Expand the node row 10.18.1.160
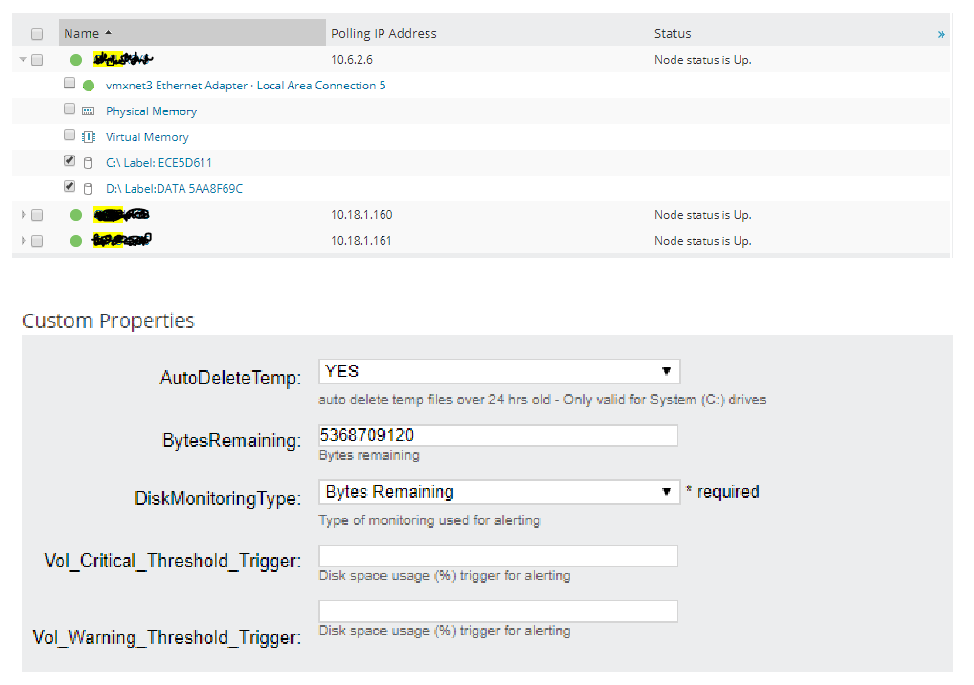The height and width of the screenshot is (685, 974). pos(24,215)
